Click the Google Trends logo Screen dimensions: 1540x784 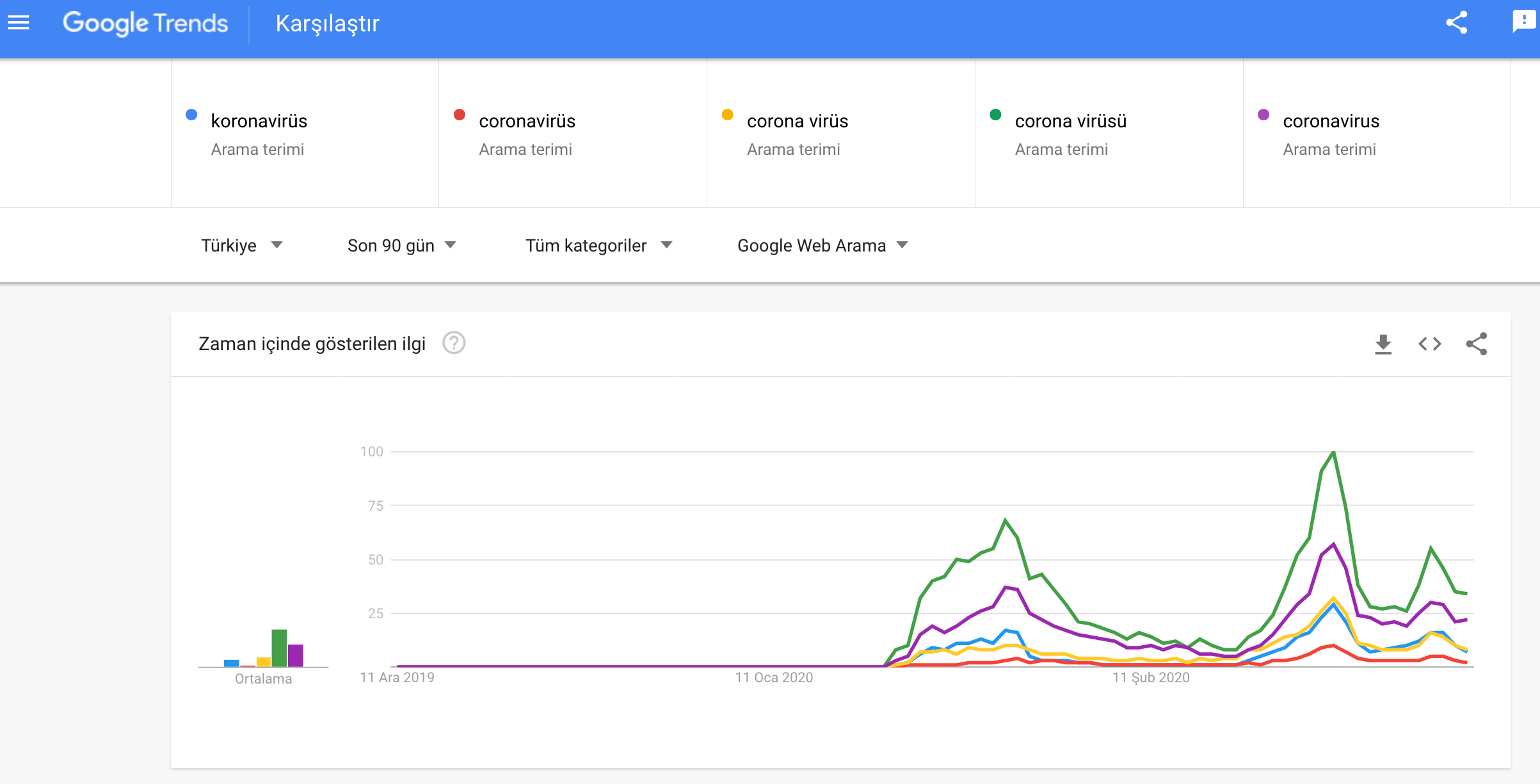pos(145,24)
